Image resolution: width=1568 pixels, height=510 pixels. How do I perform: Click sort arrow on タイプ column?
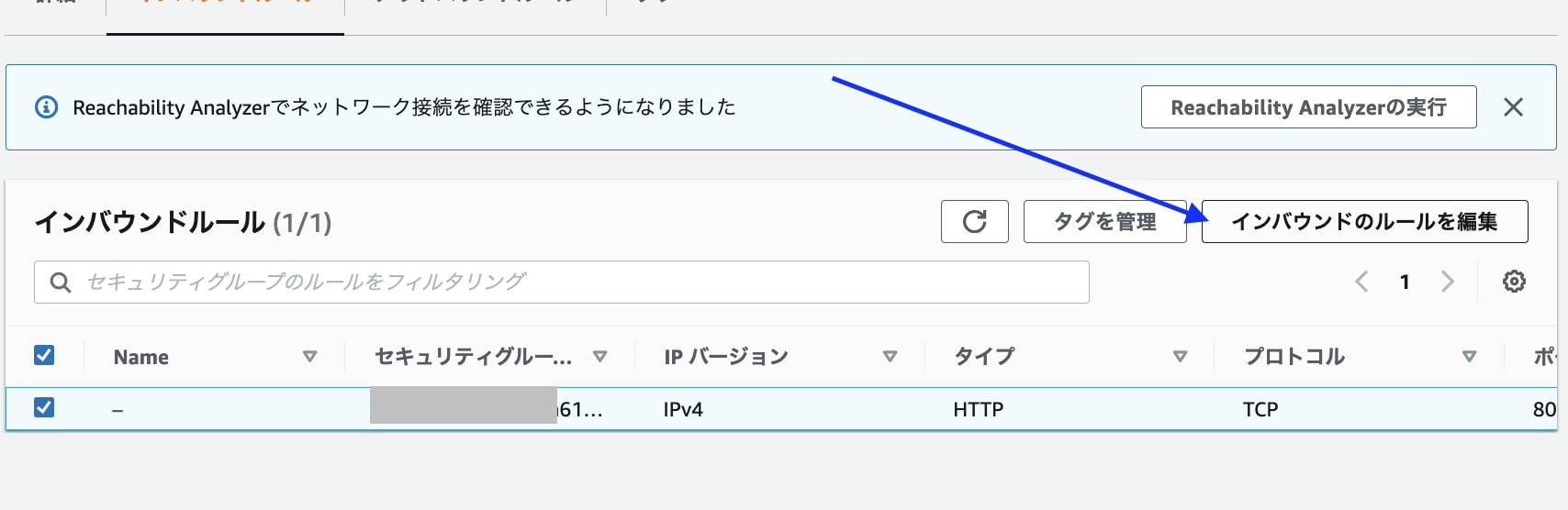point(1180,357)
